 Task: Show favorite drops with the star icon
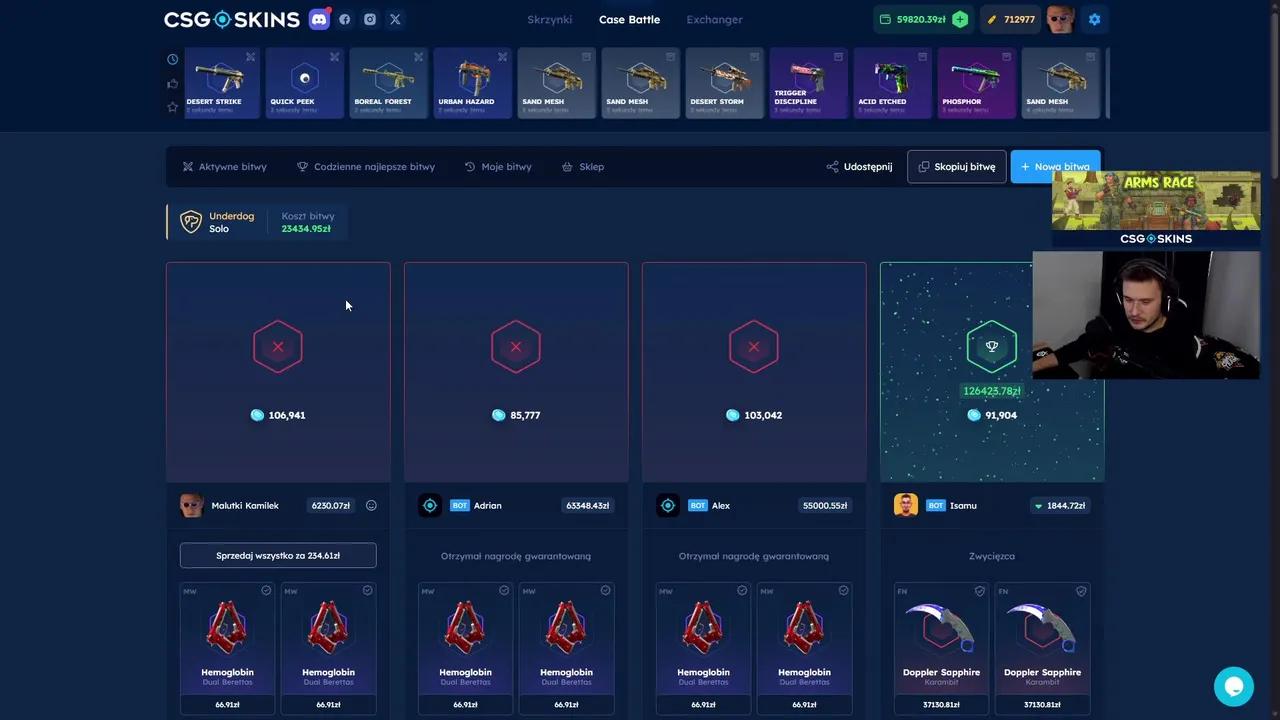click(173, 107)
